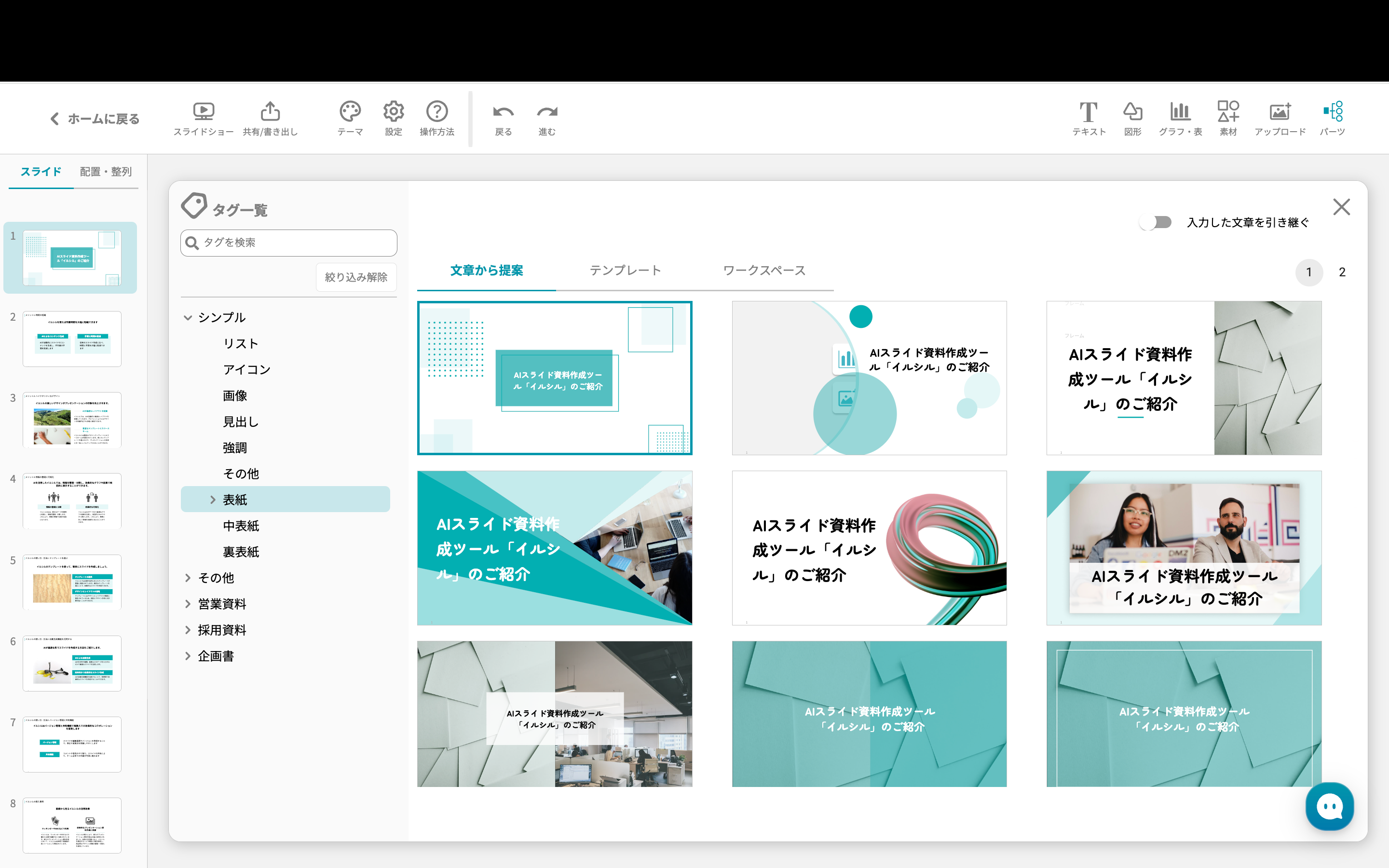This screenshot has height=868, width=1389.
Task: Collapse the シンプル tag category
Action: click(x=188, y=317)
